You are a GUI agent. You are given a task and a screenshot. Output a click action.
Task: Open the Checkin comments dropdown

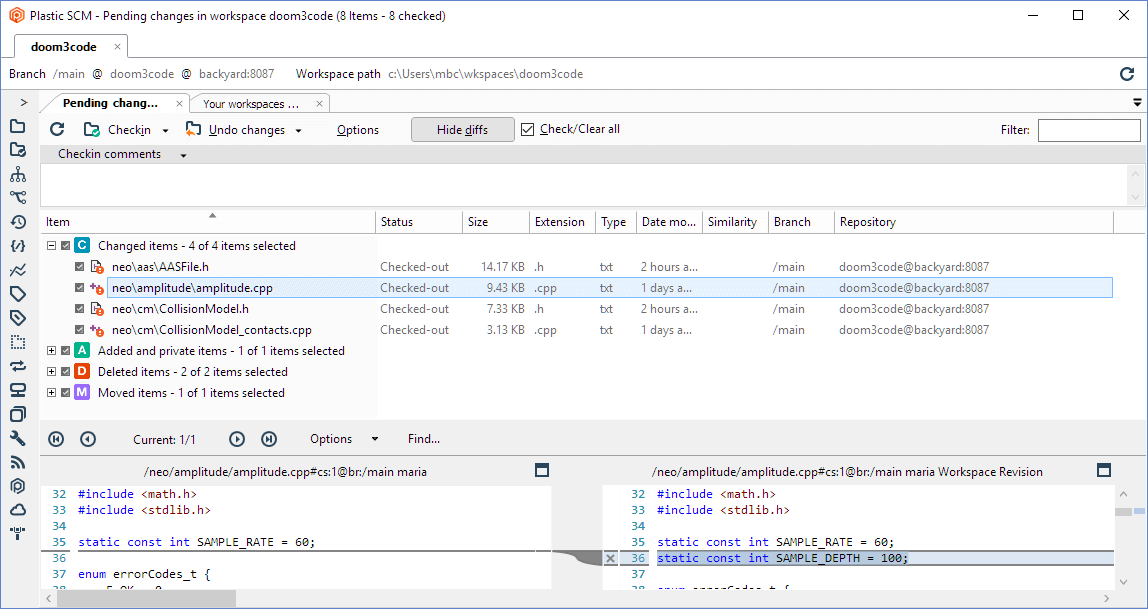(x=184, y=155)
